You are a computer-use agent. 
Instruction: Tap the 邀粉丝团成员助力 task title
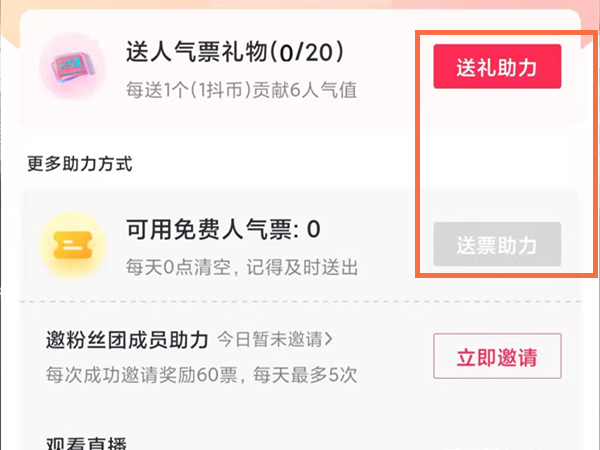[127, 338]
